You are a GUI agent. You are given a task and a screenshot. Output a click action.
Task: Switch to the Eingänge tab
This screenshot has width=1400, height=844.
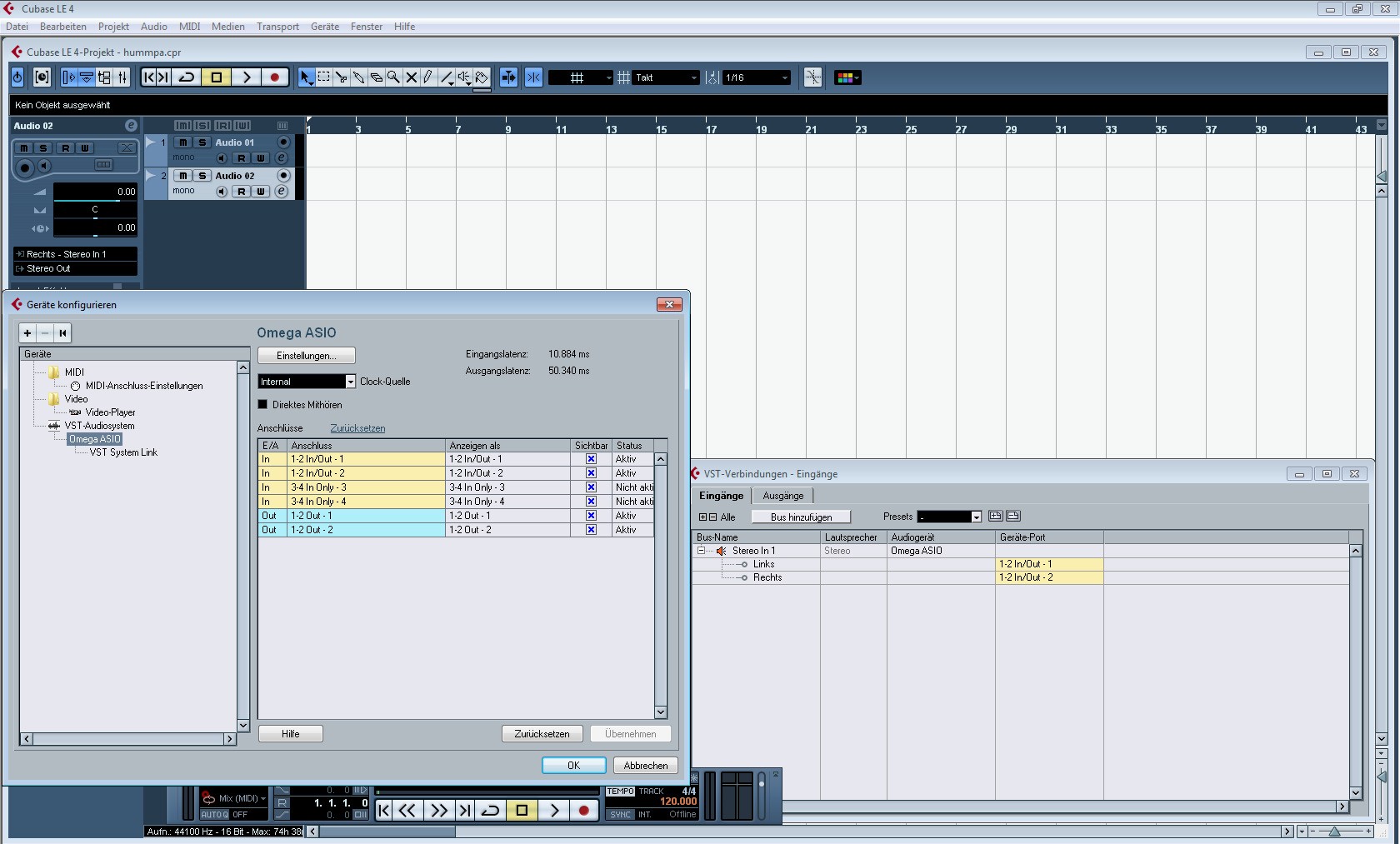[722, 496]
